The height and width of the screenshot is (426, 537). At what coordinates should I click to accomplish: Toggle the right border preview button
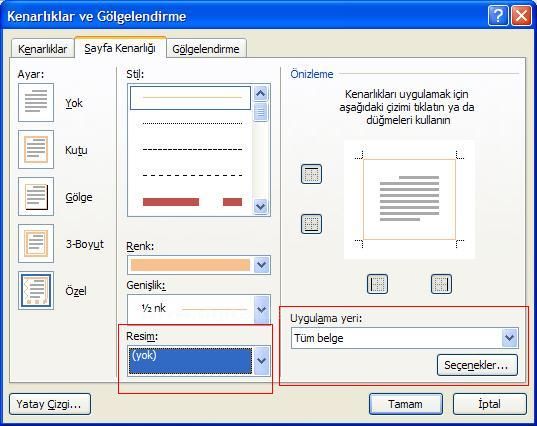pyautogui.click(x=441, y=284)
